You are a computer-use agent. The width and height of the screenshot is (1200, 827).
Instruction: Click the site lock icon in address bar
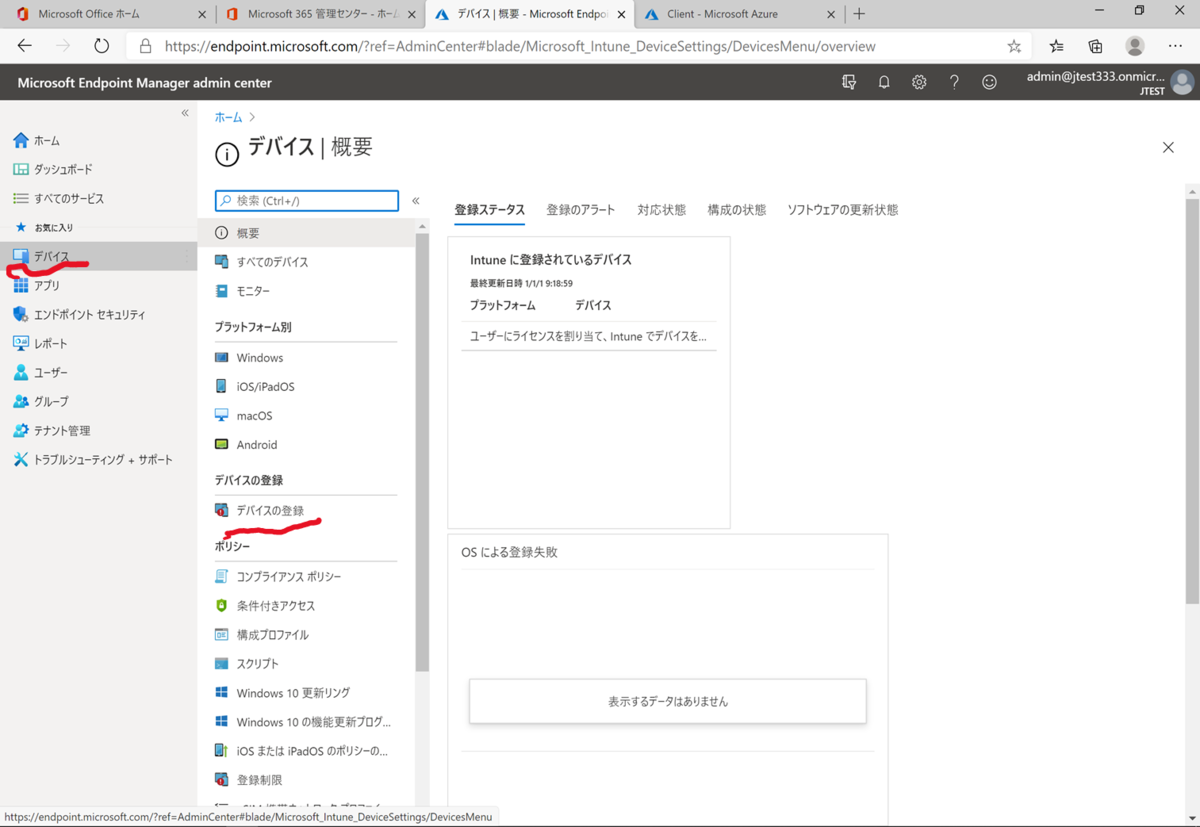coord(145,46)
